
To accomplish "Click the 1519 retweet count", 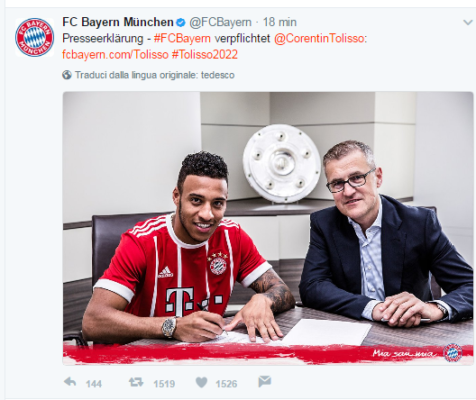I will coord(164,384).
